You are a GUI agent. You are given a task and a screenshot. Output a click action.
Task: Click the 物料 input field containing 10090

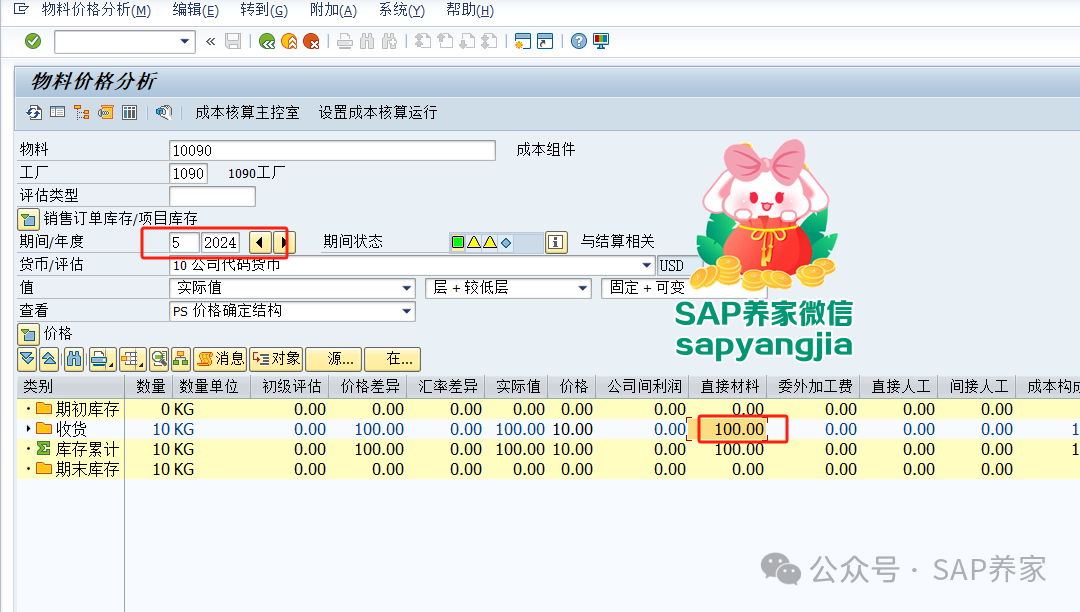coord(332,151)
